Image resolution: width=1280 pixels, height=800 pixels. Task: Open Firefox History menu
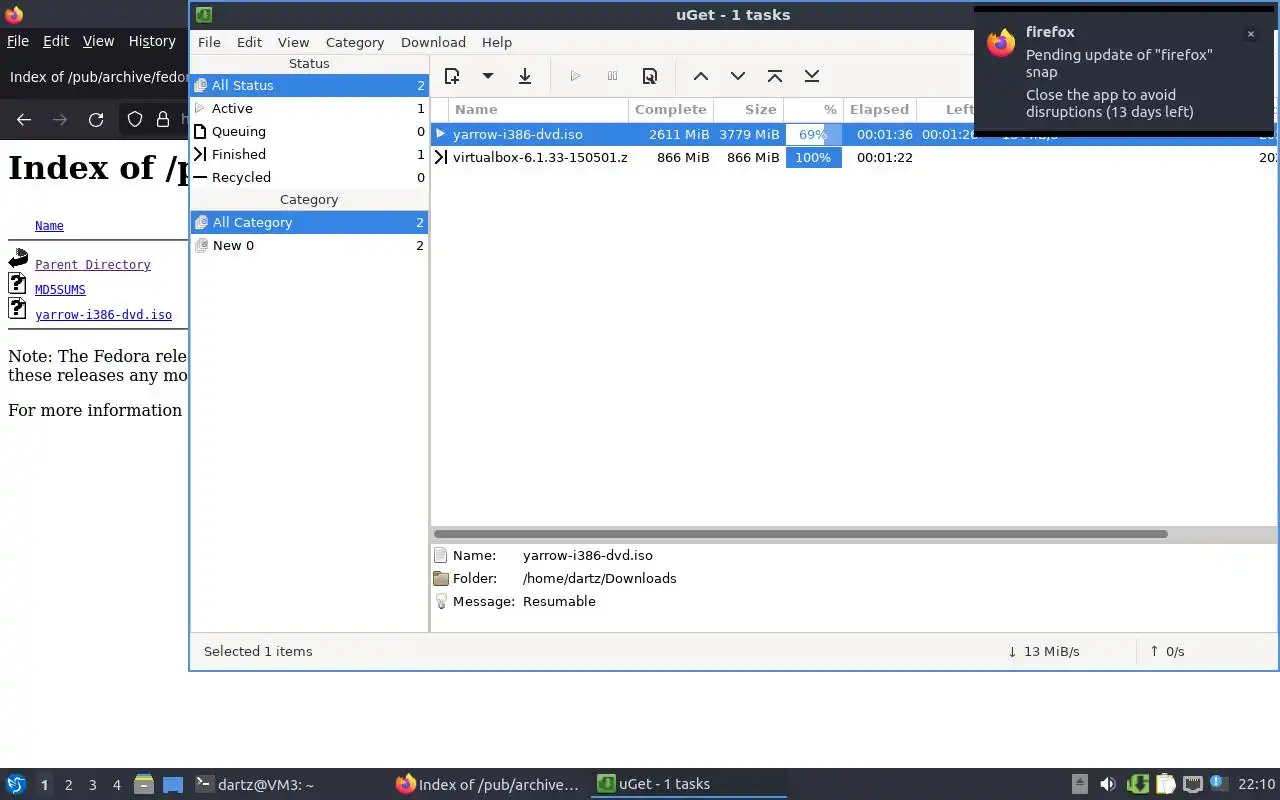pos(152,41)
